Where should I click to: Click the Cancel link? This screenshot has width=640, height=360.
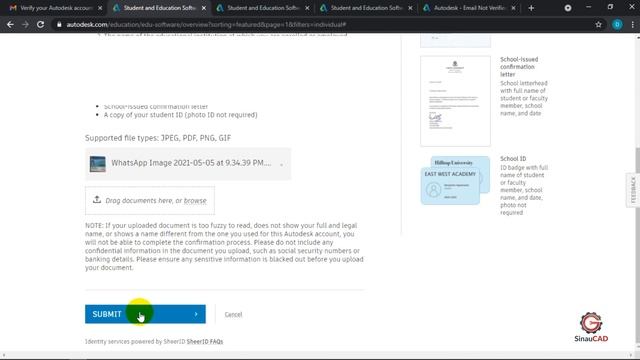(233, 314)
